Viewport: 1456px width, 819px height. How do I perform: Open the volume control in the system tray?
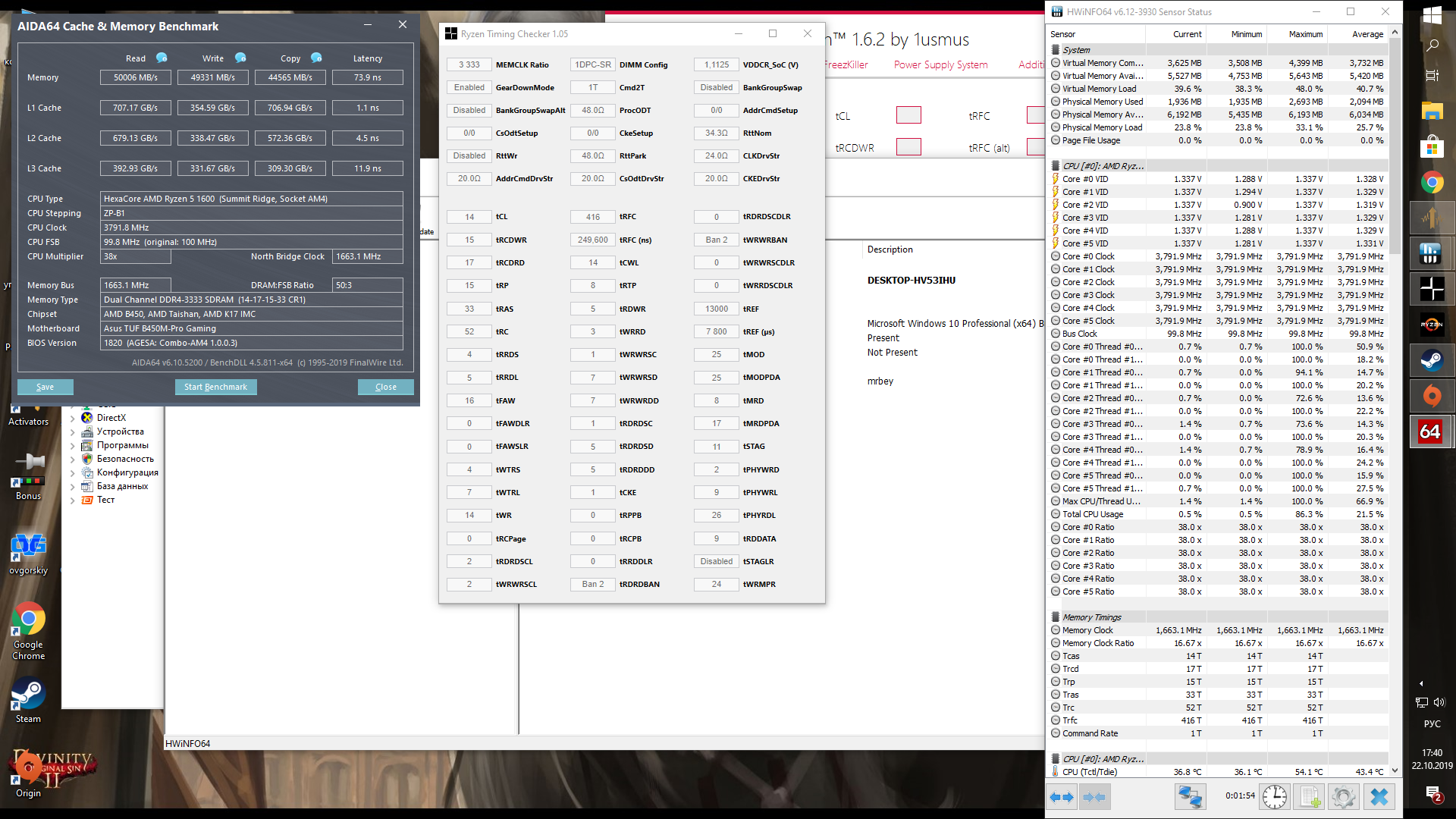pos(1439,702)
